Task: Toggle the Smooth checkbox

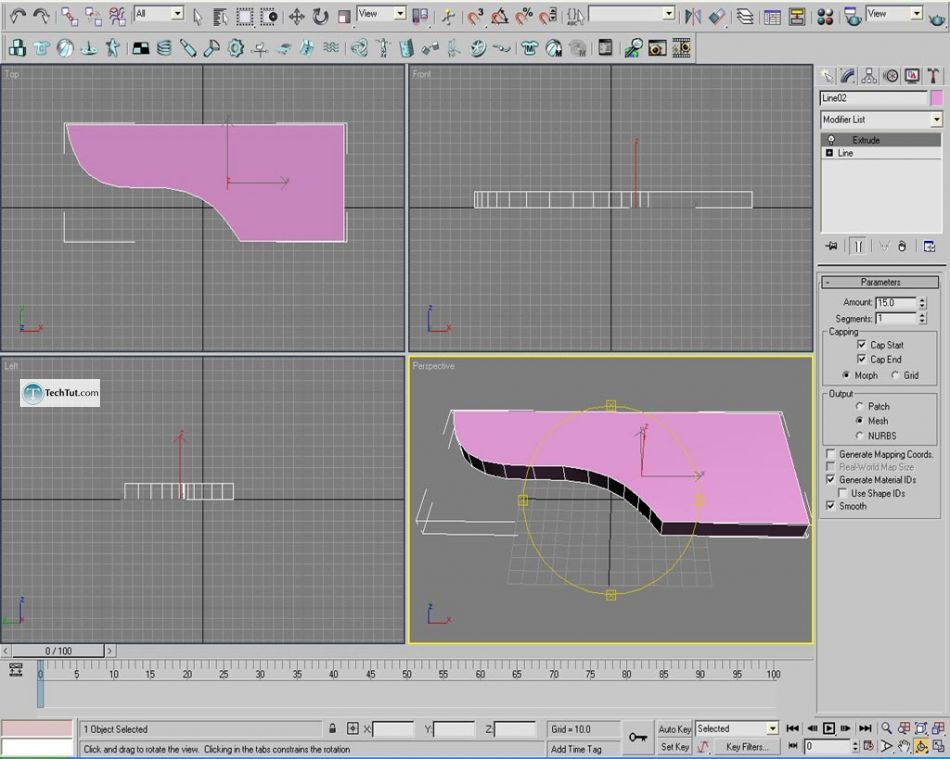Action: point(830,506)
